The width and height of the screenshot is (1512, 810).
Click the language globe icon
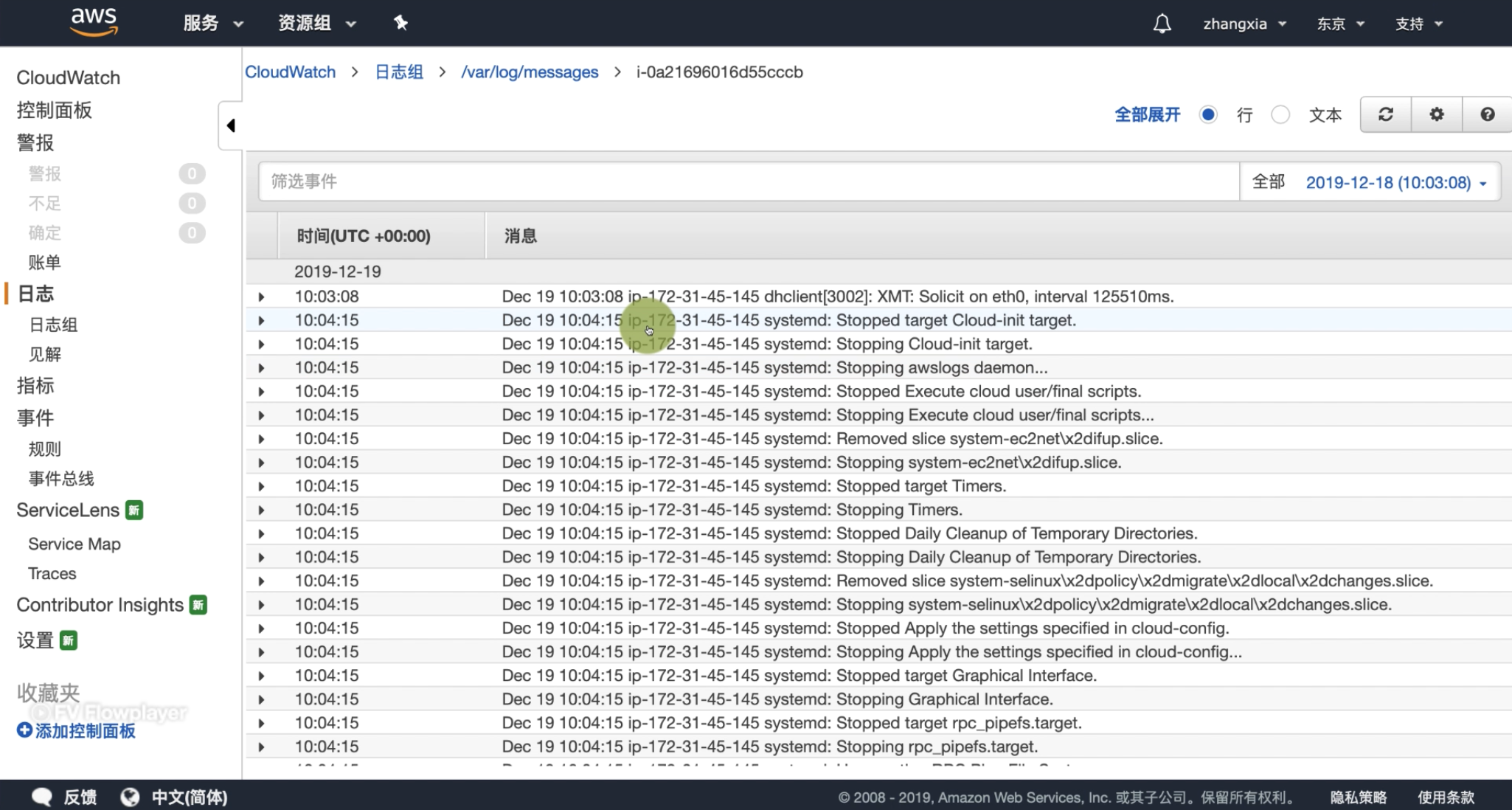click(x=130, y=797)
